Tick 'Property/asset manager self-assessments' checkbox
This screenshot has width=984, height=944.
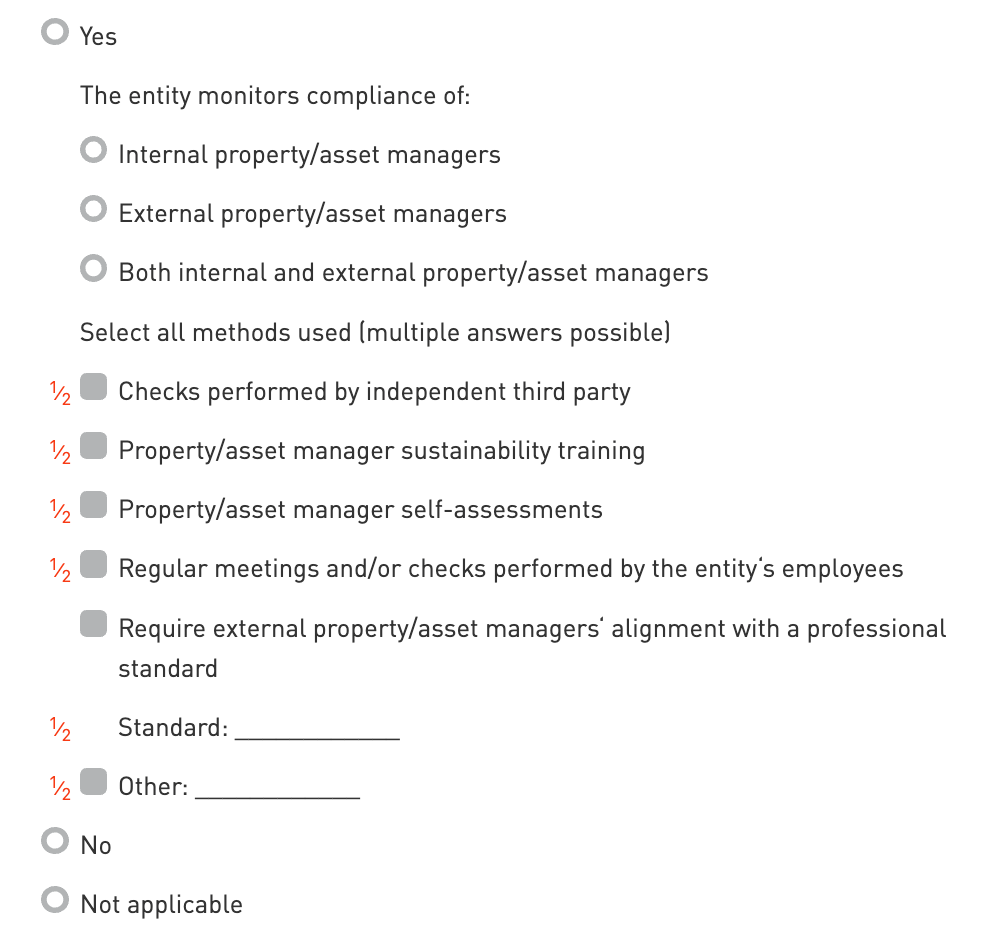click(94, 506)
